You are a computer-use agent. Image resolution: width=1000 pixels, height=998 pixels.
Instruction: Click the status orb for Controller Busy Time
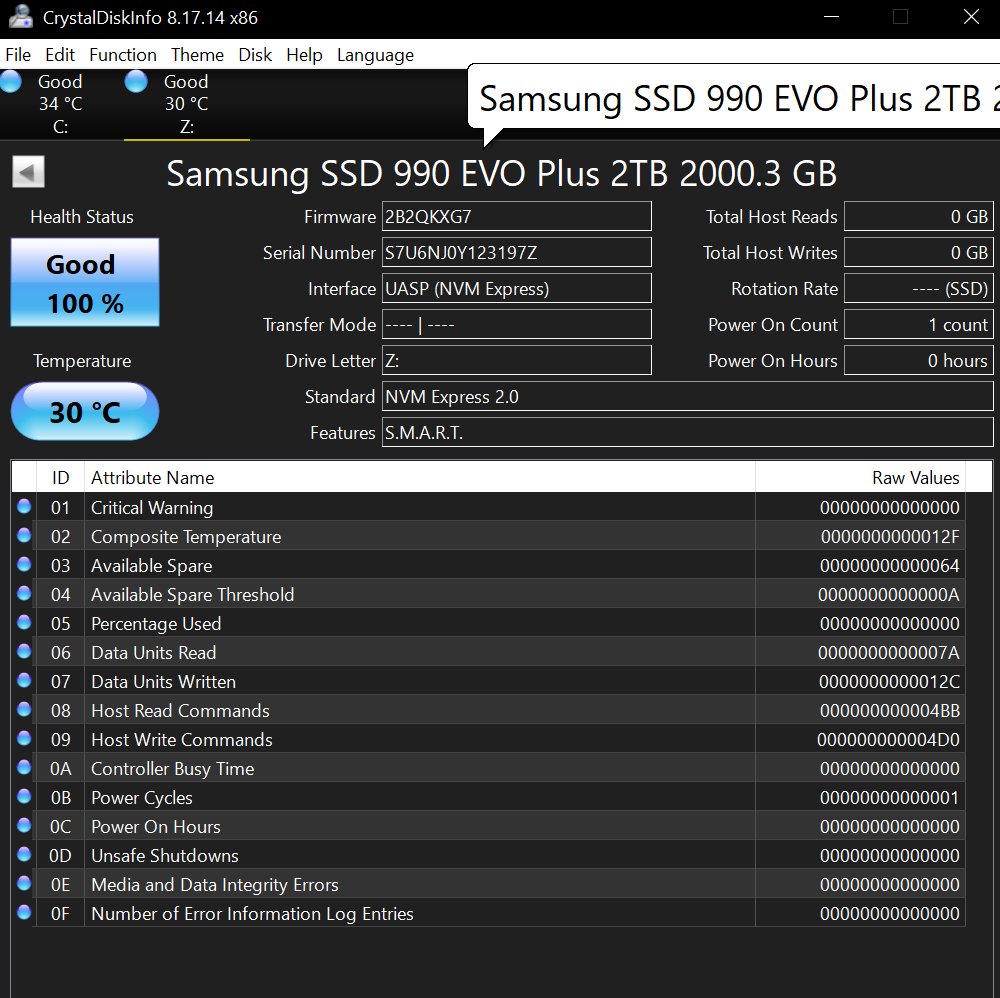(24, 767)
